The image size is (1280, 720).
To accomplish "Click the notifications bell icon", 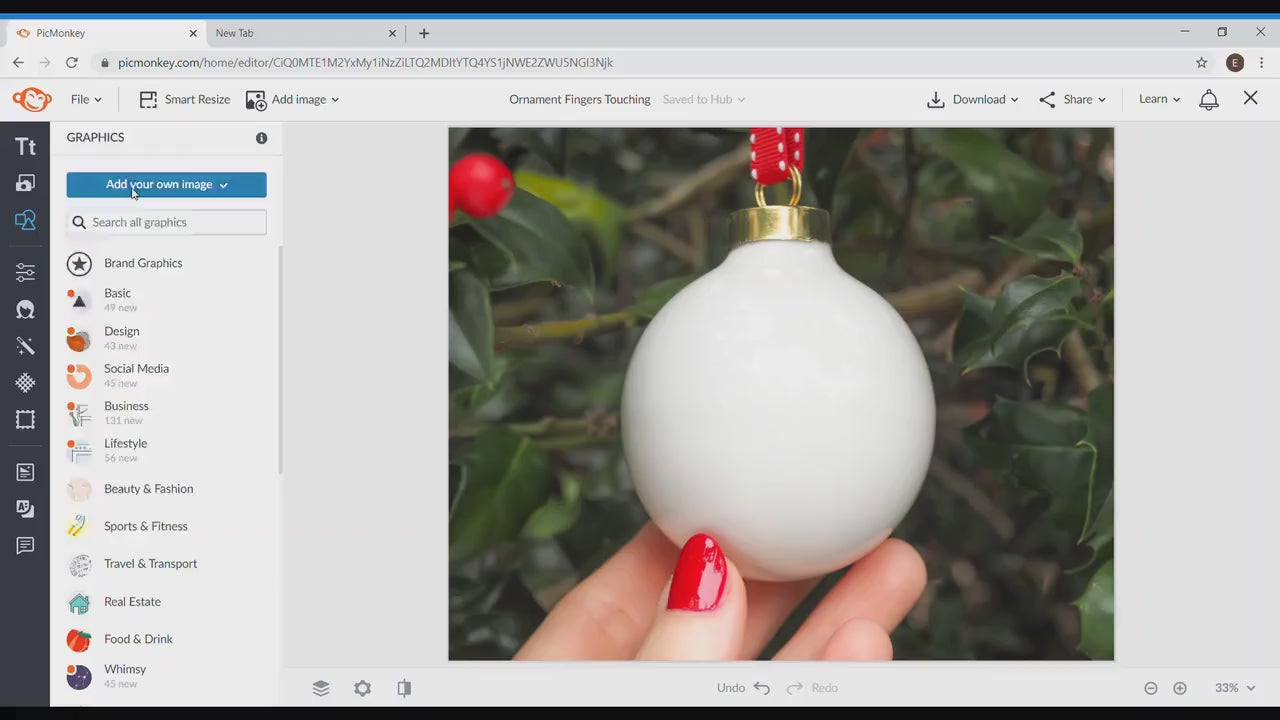I will pos(1209,99).
